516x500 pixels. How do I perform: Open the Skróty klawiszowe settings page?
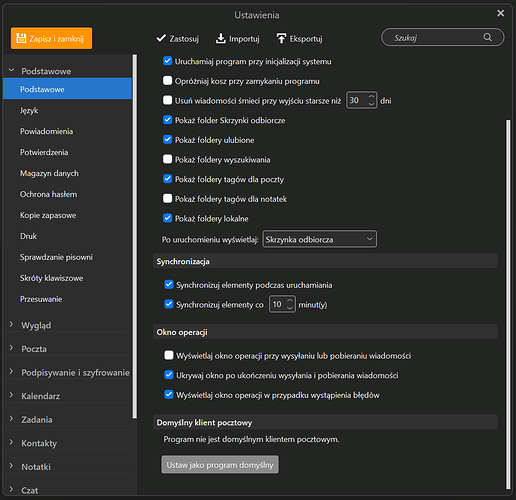coord(51,278)
